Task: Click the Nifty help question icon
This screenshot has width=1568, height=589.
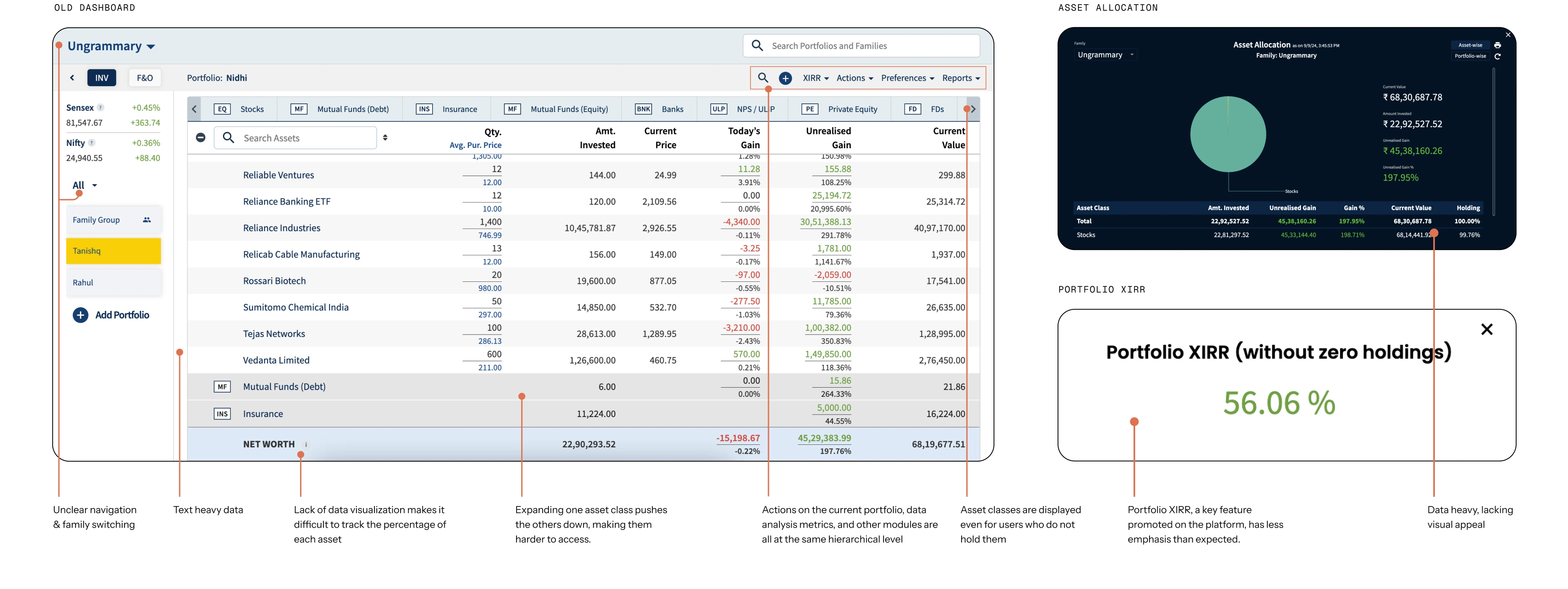Action: [92, 143]
